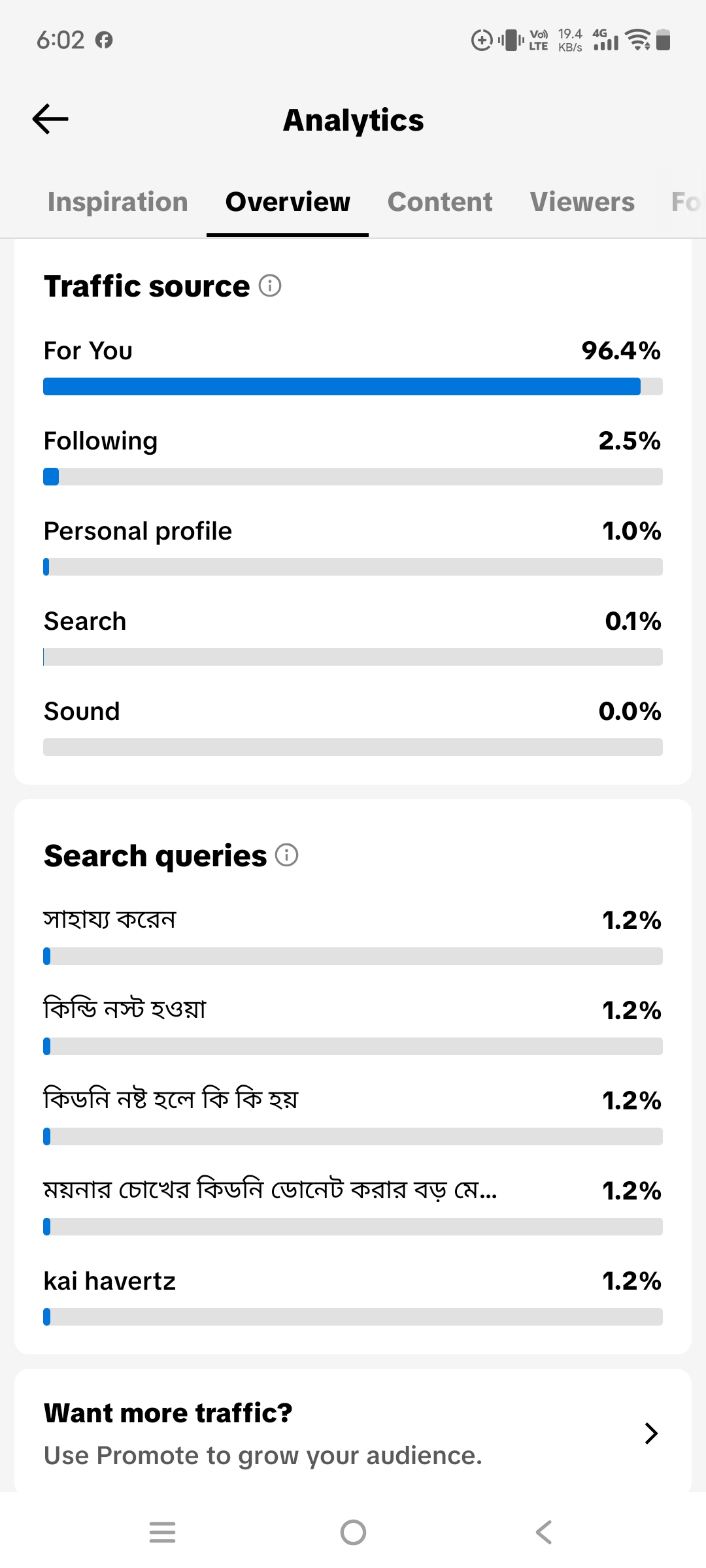The image size is (706, 1568).
Task: Select the Overview tab
Action: (x=288, y=202)
